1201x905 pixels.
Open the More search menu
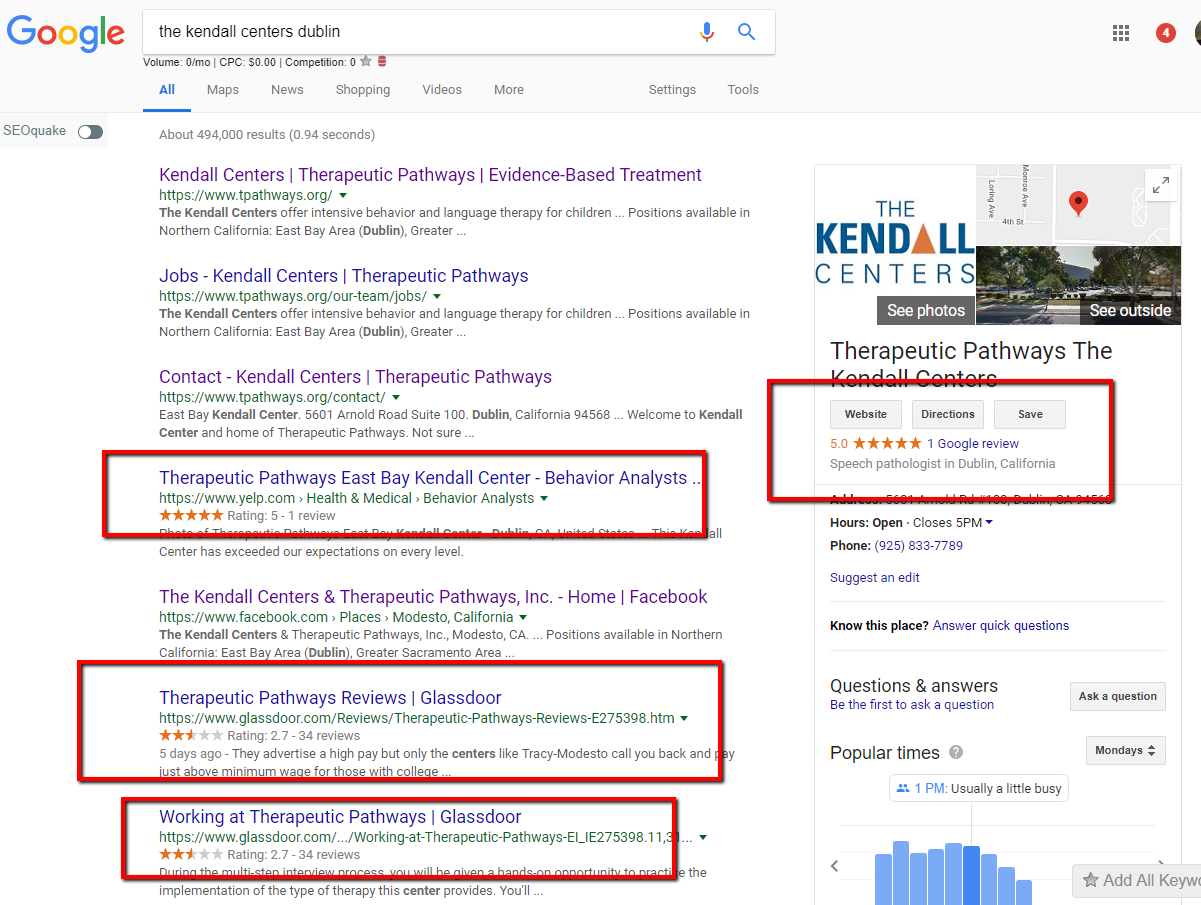click(x=509, y=90)
